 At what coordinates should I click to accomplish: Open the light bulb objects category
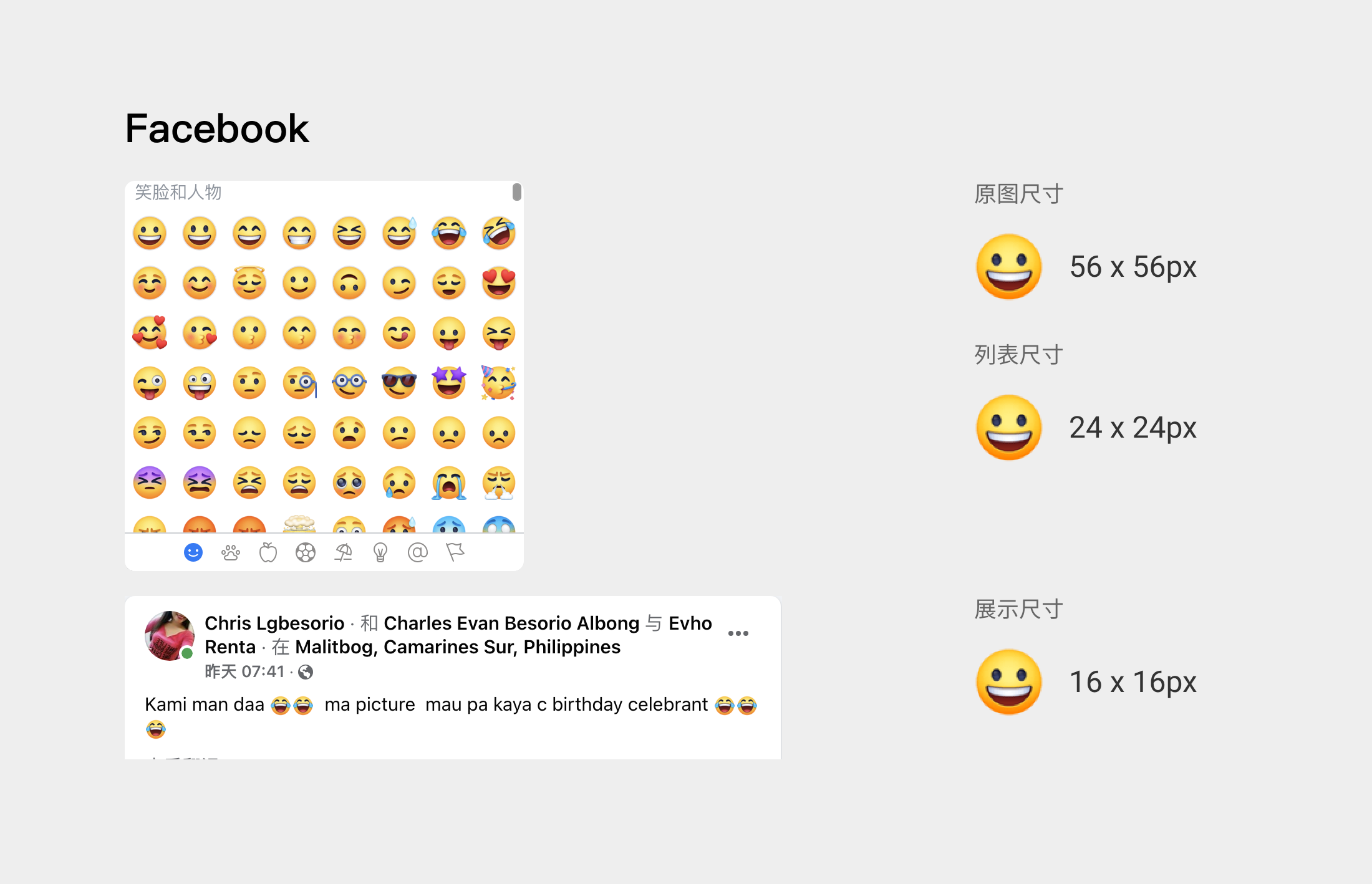tap(380, 552)
